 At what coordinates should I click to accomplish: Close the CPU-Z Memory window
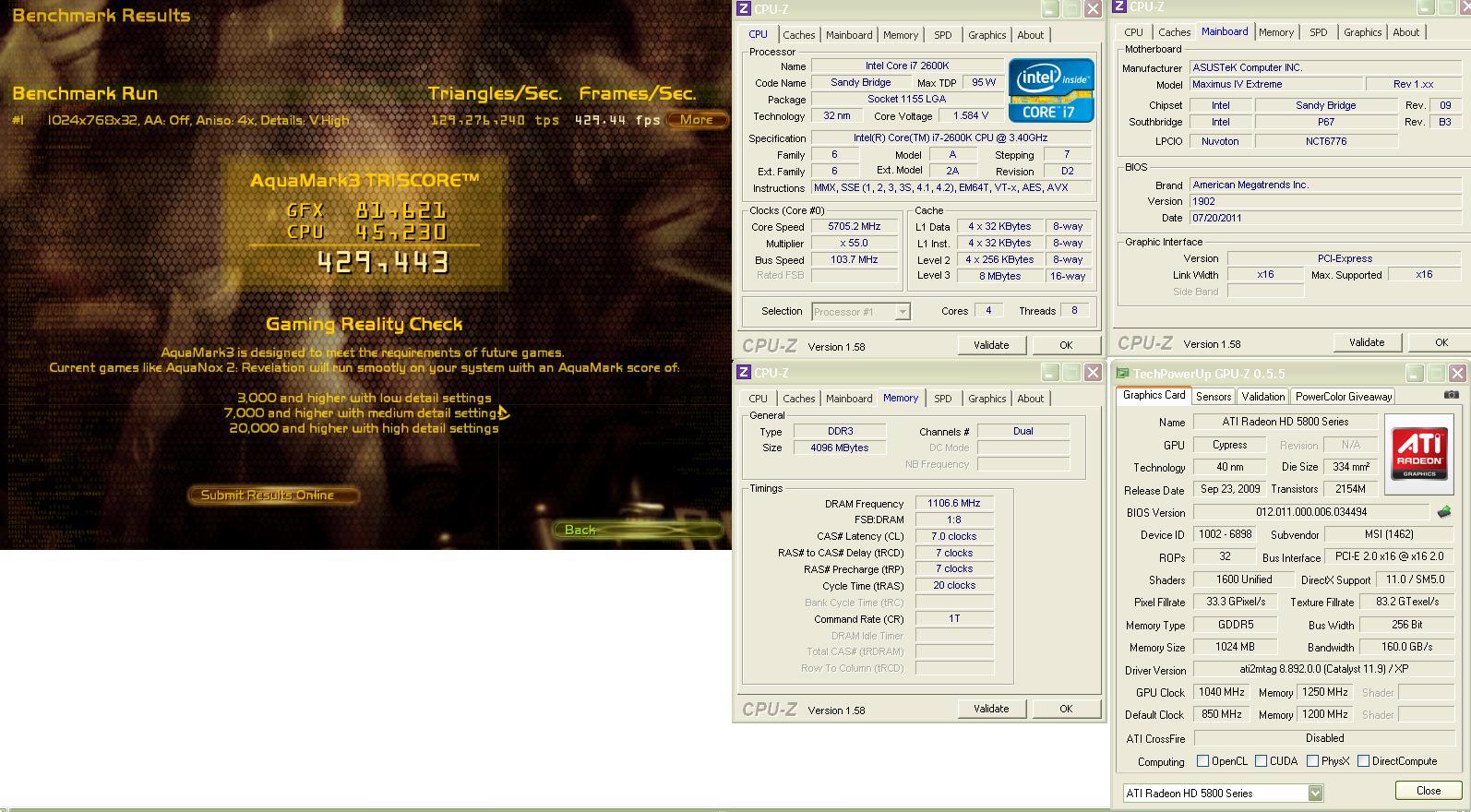pyautogui.click(x=1093, y=373)
